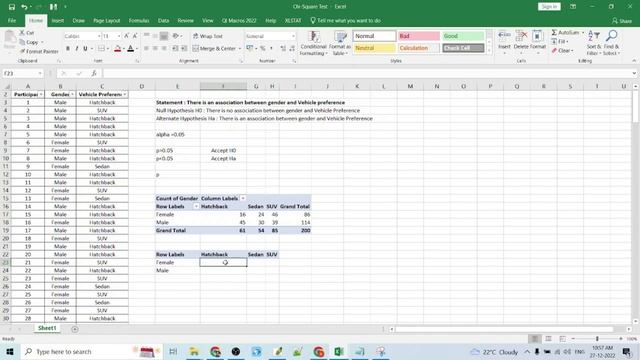Screen dimensions: 640x360
Task: Click the zoom slider handle
Action: [x=597, y=339]
